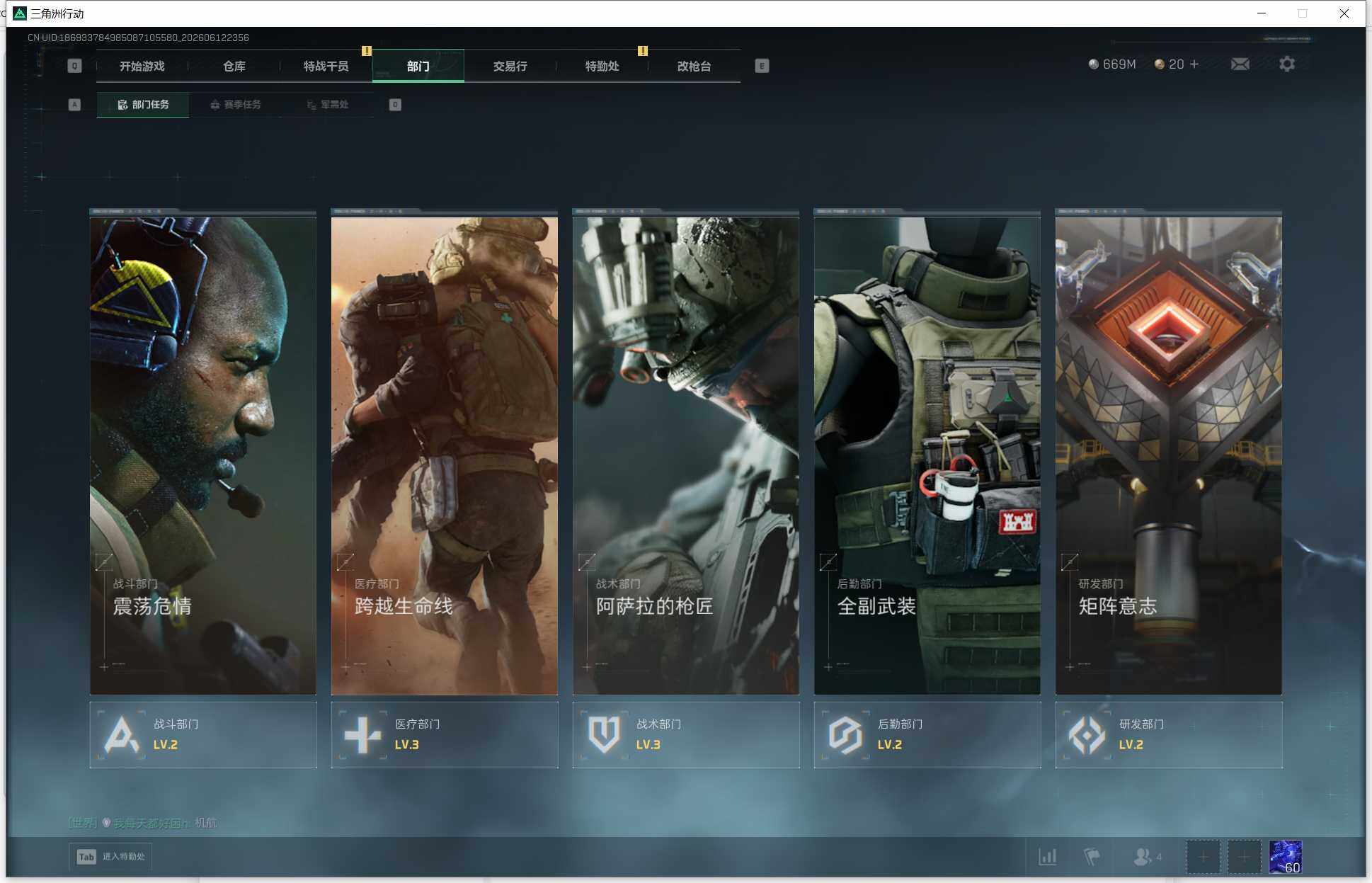Viewport: 1372px width, 883px height.
Task: Switch to the 改枪台 tab
Action: coord(694,66)
